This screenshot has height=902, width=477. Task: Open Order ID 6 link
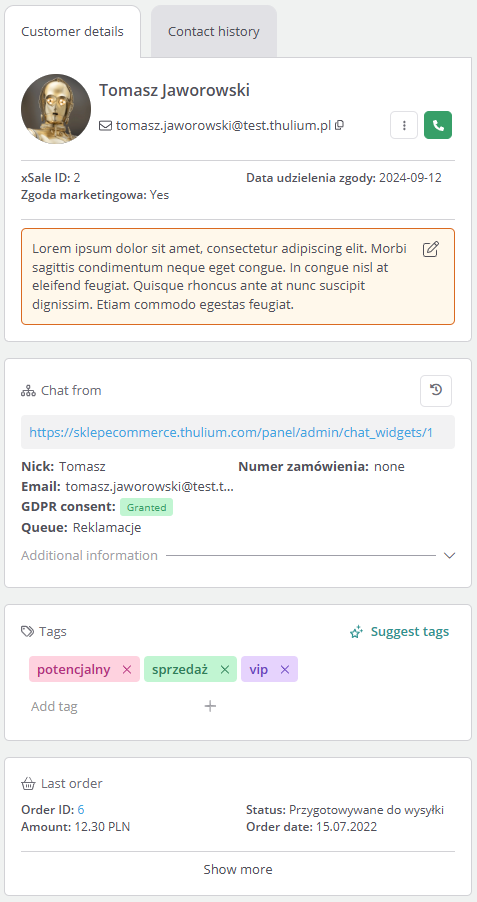tap(81, 810)
